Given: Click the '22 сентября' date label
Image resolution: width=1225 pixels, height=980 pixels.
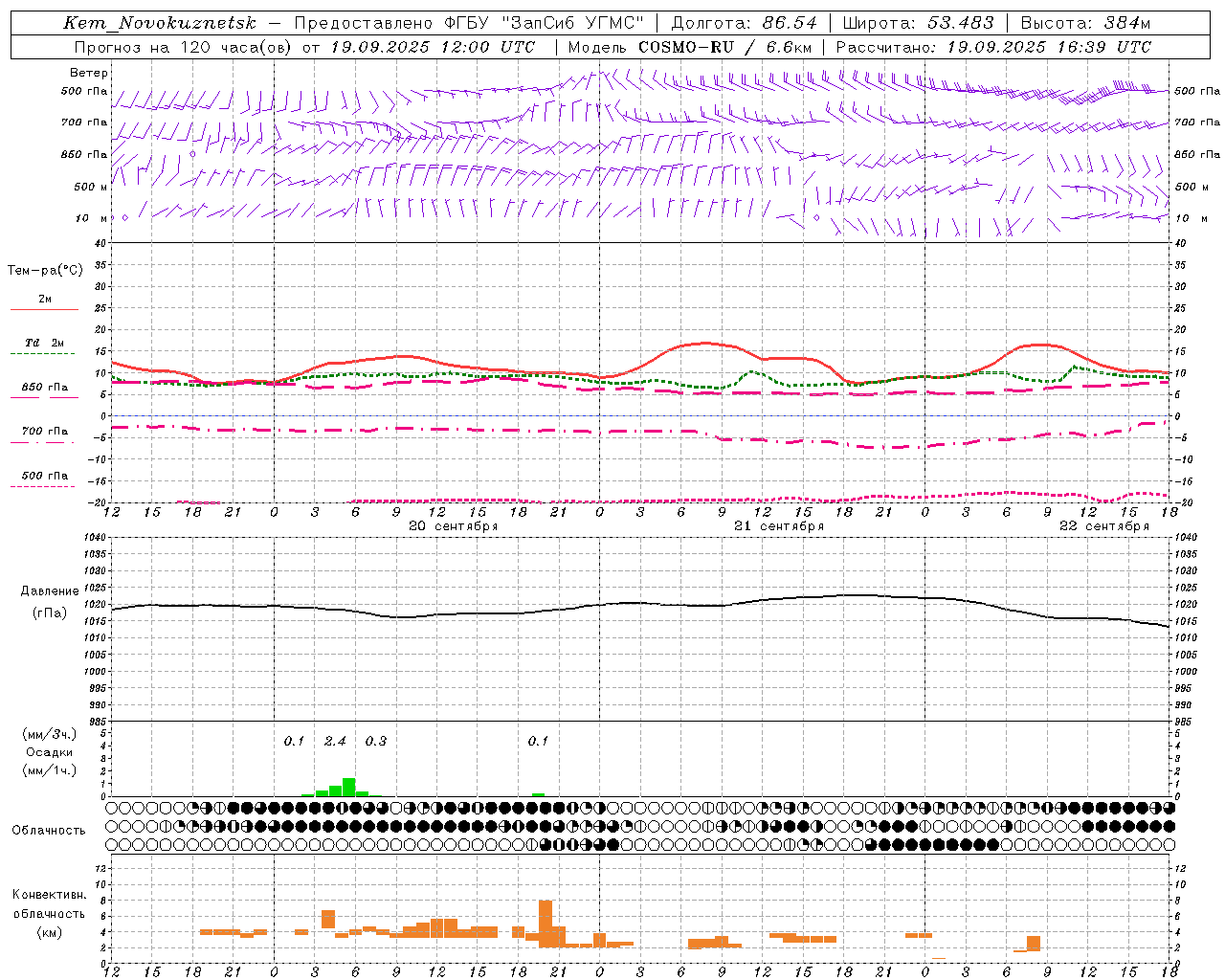Looking at the screenshot, I should [1104, 526].
